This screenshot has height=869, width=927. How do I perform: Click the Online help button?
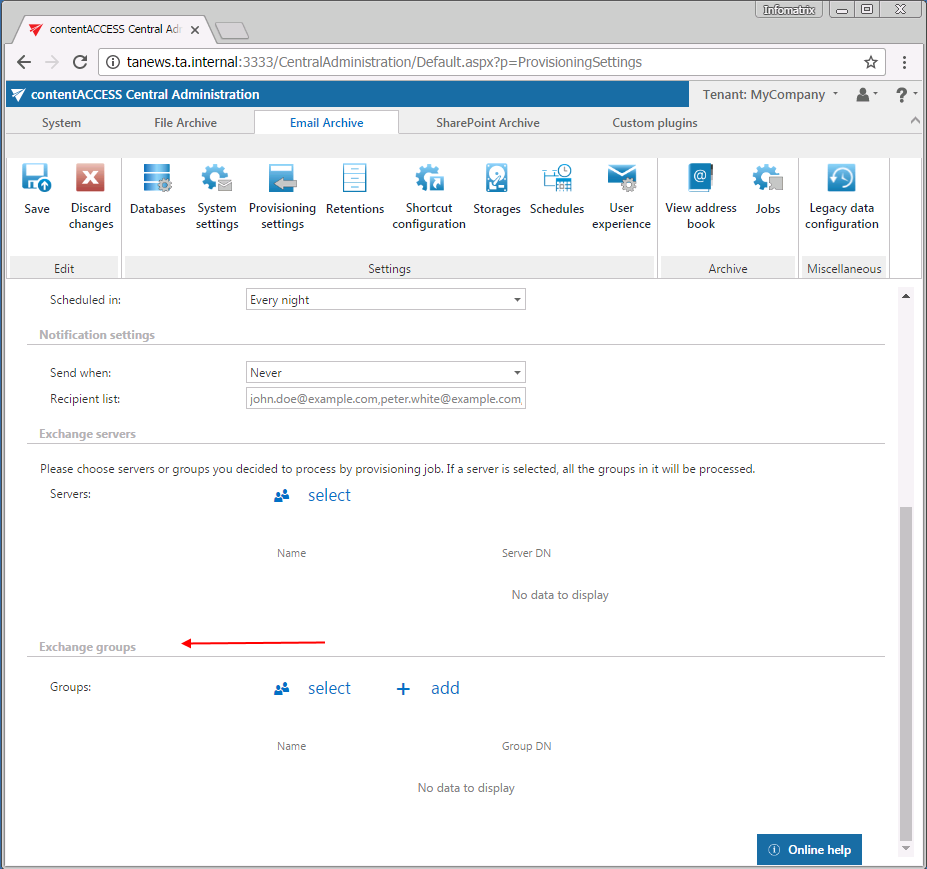point(809,849)
